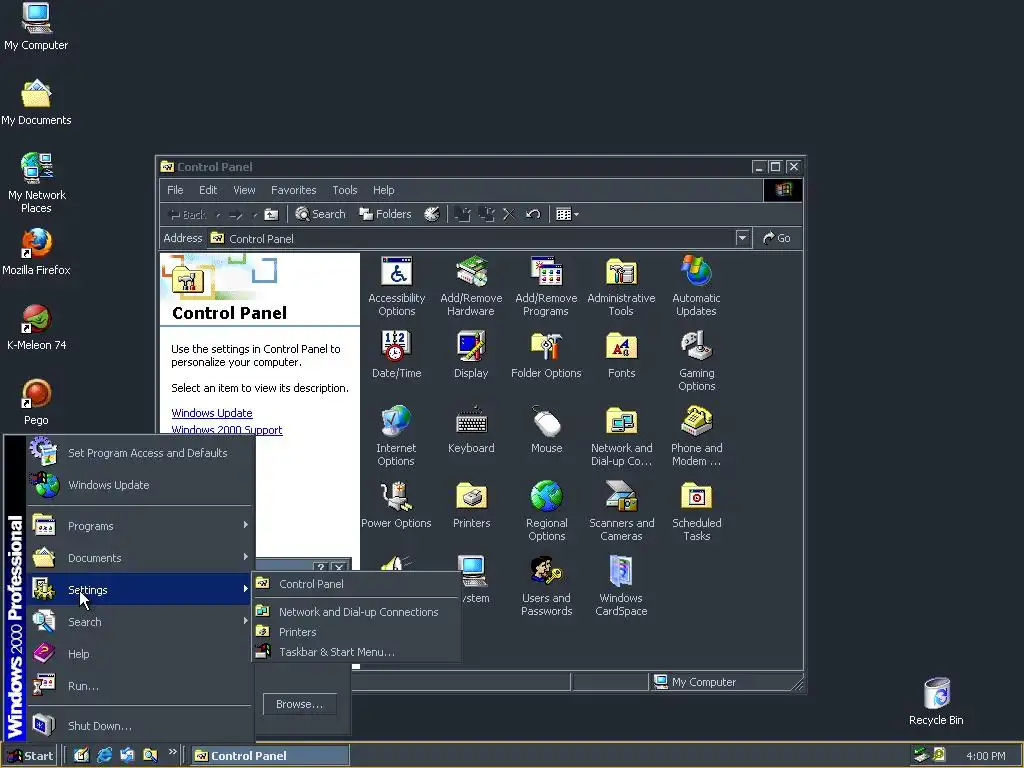1024x768 pixels.
Task: Follow the Windows 2000 Support link
Action: tap(227, 430)
